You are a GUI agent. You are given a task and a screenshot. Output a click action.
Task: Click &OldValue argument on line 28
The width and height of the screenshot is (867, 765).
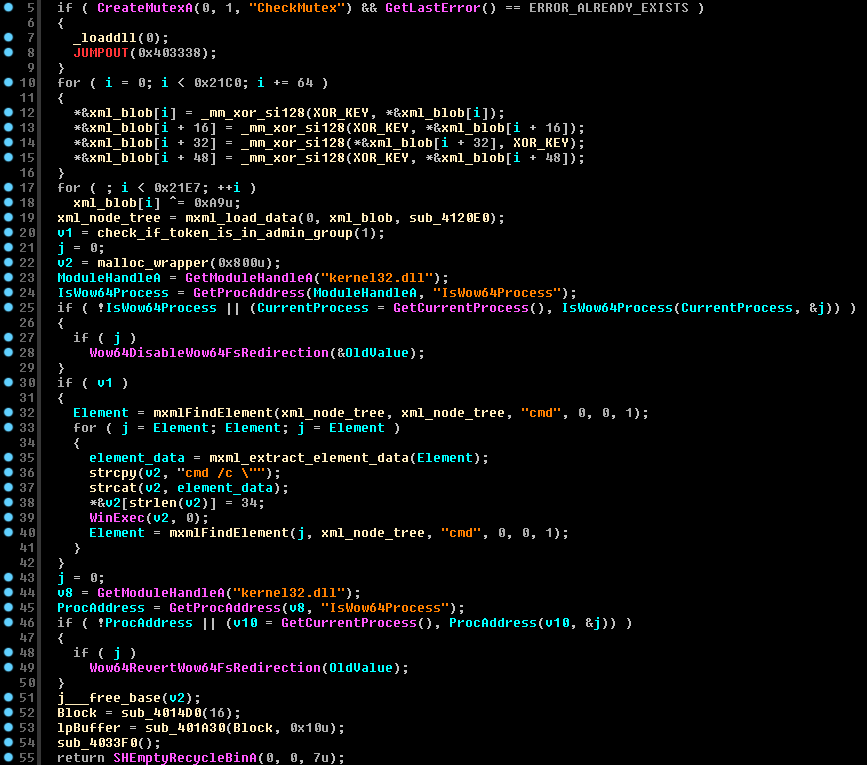373,353
